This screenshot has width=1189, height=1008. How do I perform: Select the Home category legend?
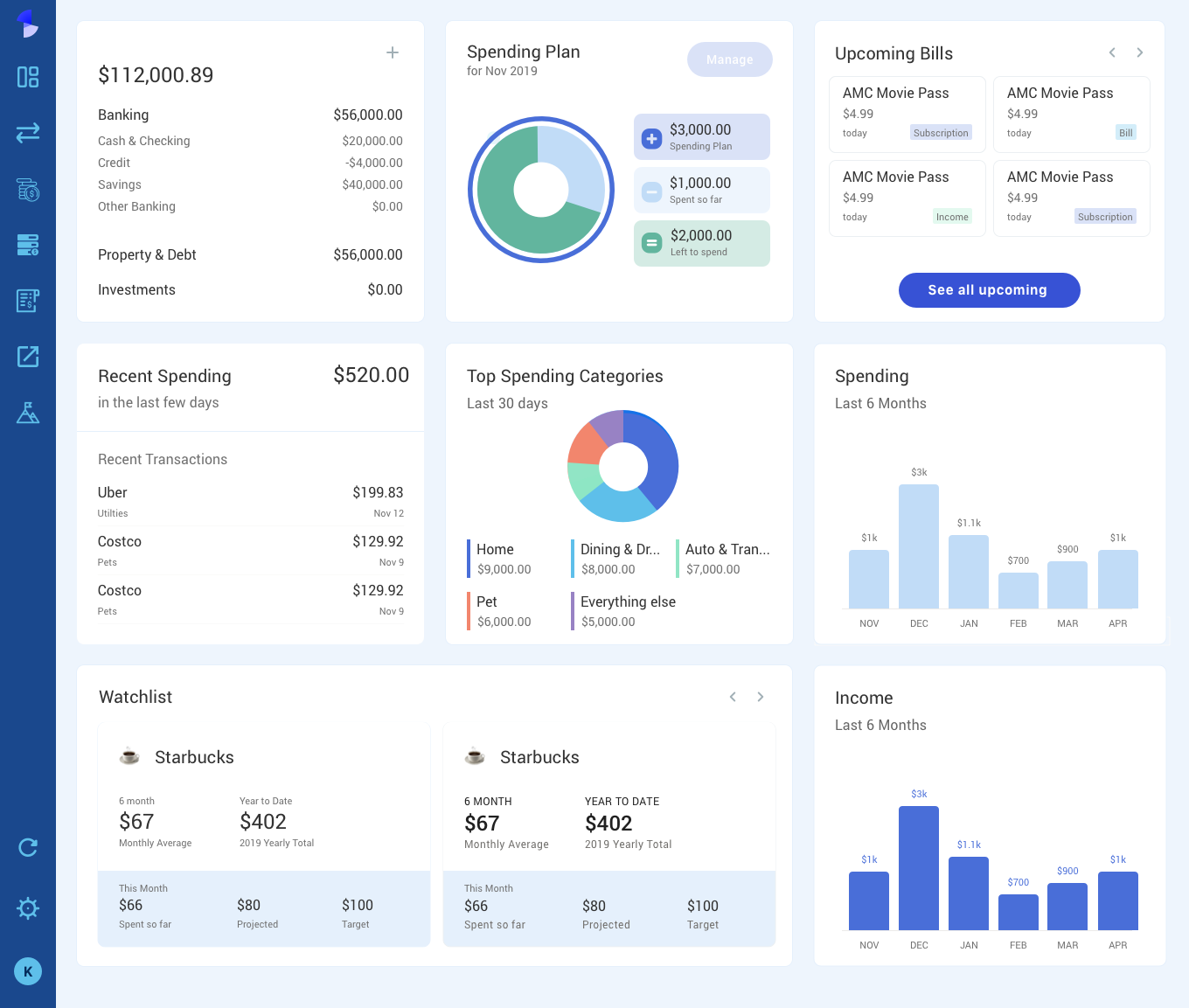point(499,559)
